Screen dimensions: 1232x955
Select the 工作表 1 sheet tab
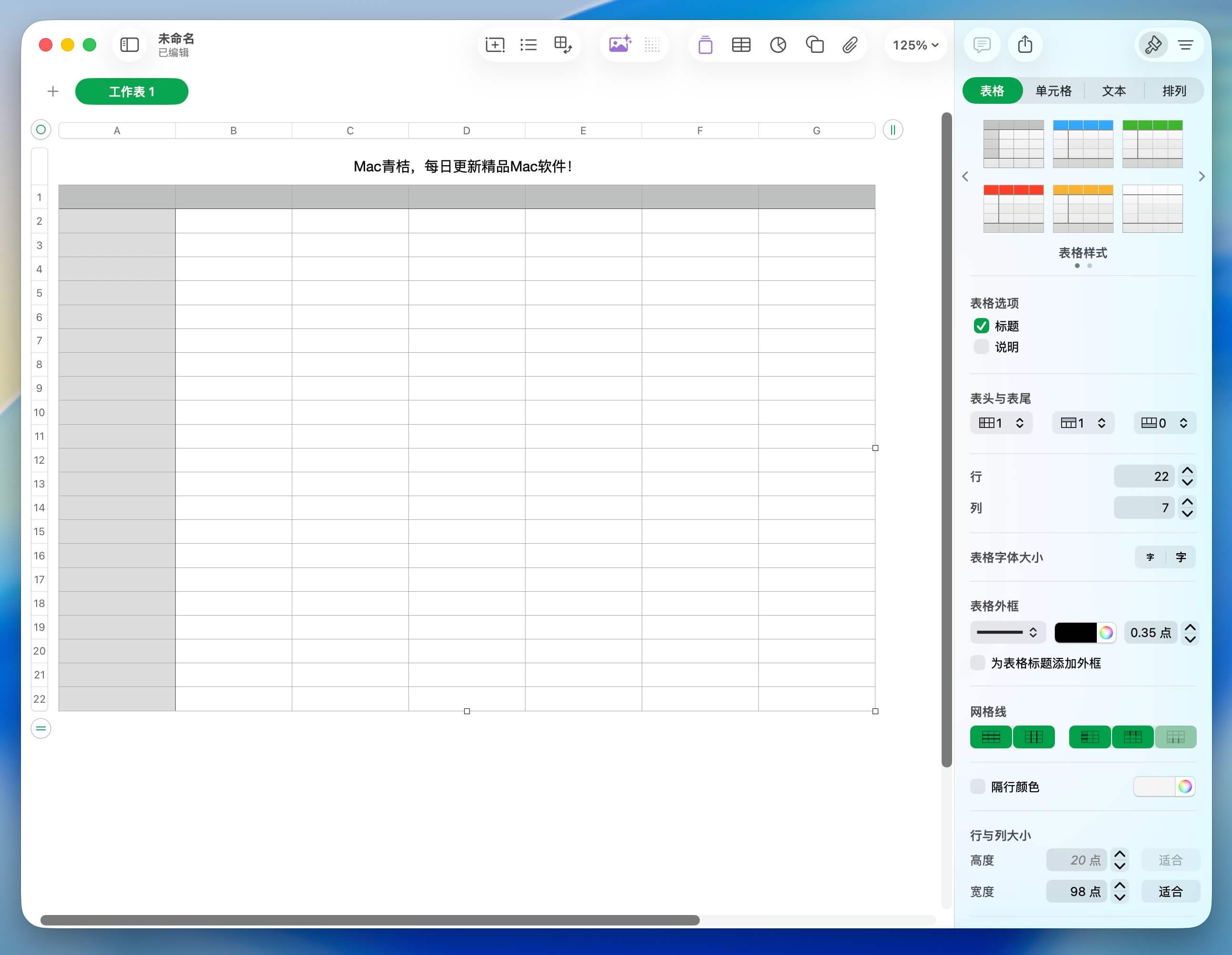click(131, 91)
